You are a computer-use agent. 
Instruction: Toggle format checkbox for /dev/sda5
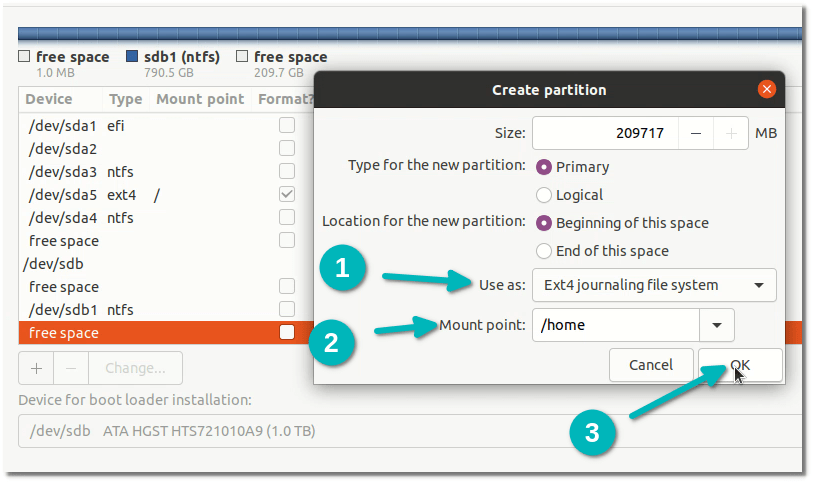click(x=287, y=194)
